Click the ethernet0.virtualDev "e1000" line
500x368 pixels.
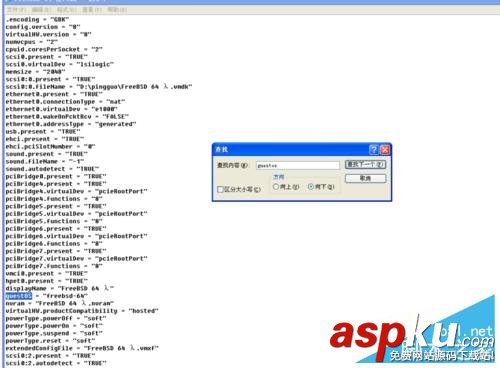[x=62, y=109]
